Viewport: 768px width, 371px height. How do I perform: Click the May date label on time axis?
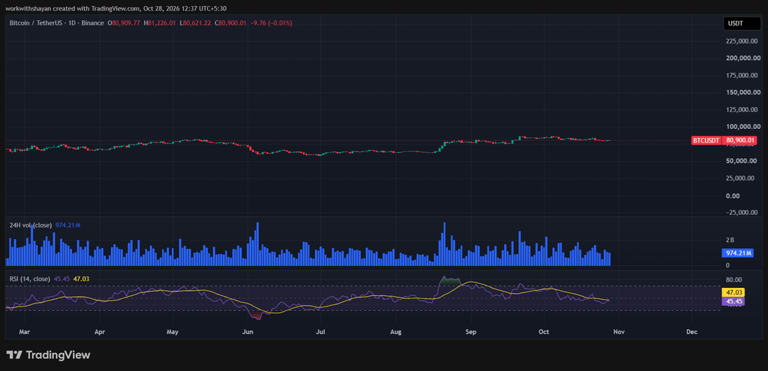(x=172, y=332)
